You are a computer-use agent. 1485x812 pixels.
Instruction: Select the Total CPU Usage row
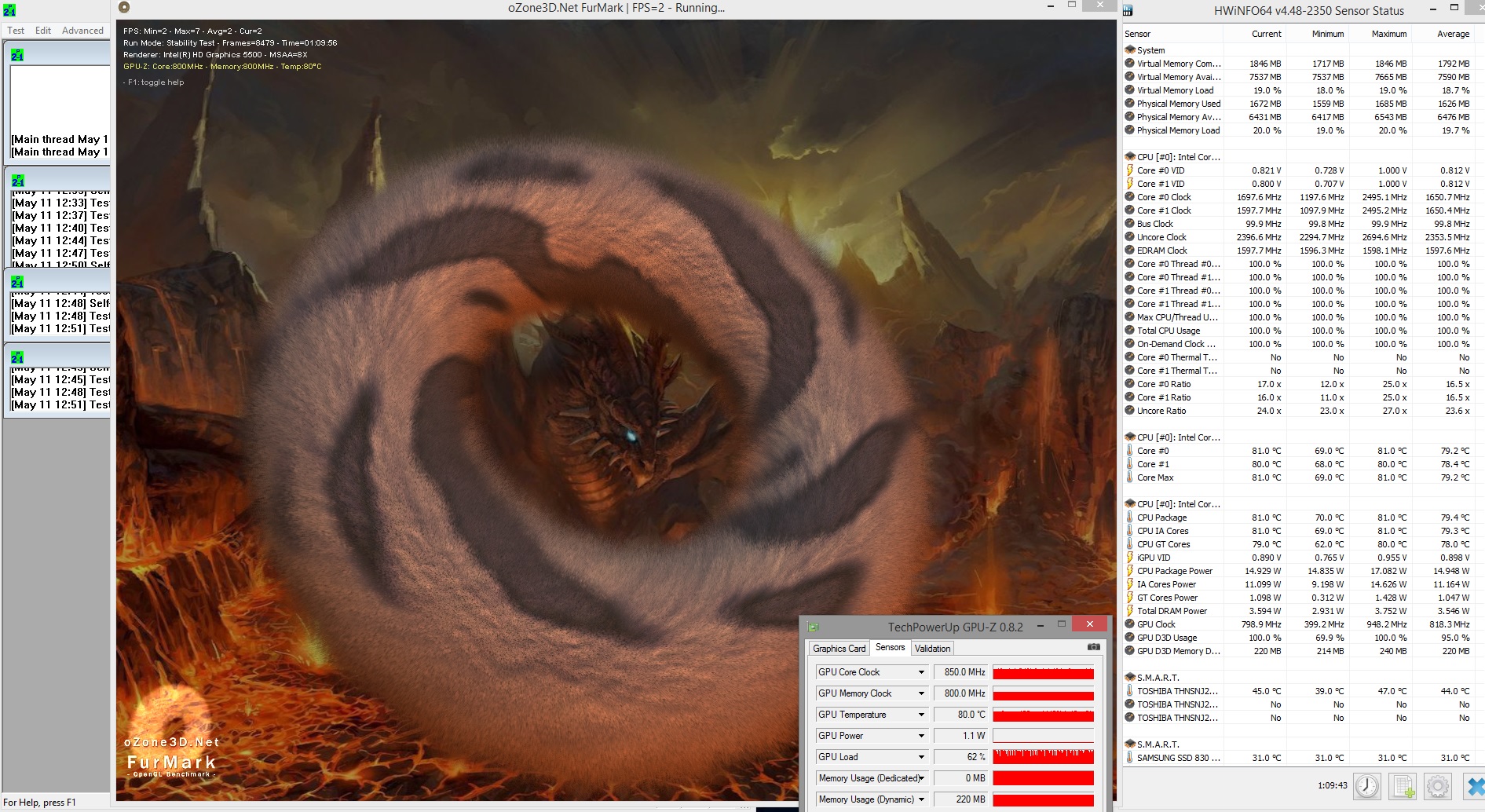point(1299,331)
